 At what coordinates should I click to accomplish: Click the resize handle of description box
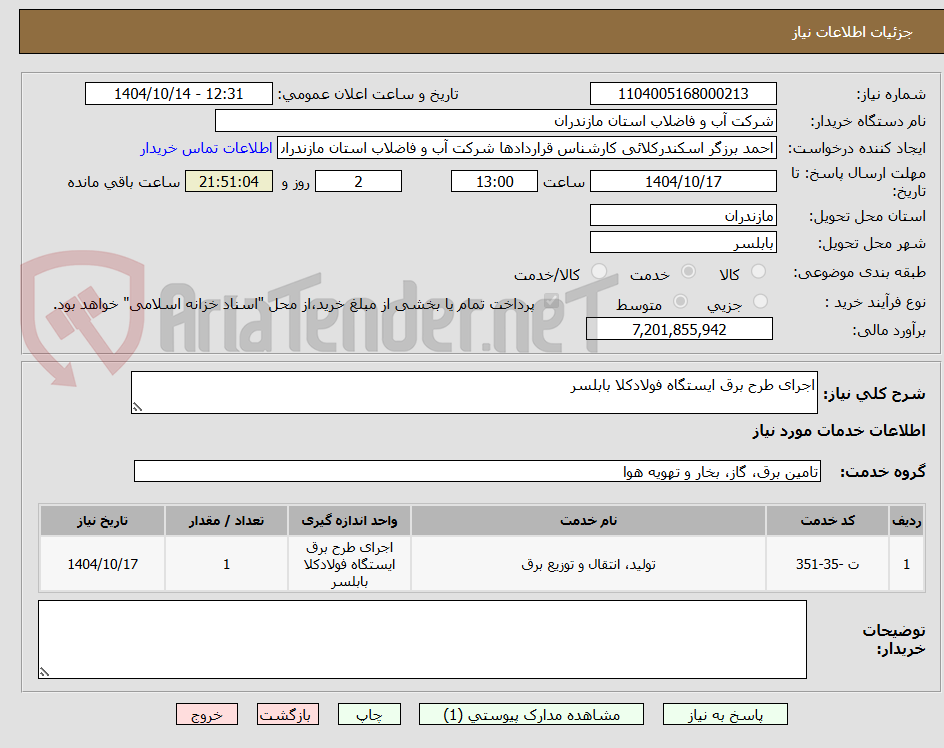tap(137, 408)
